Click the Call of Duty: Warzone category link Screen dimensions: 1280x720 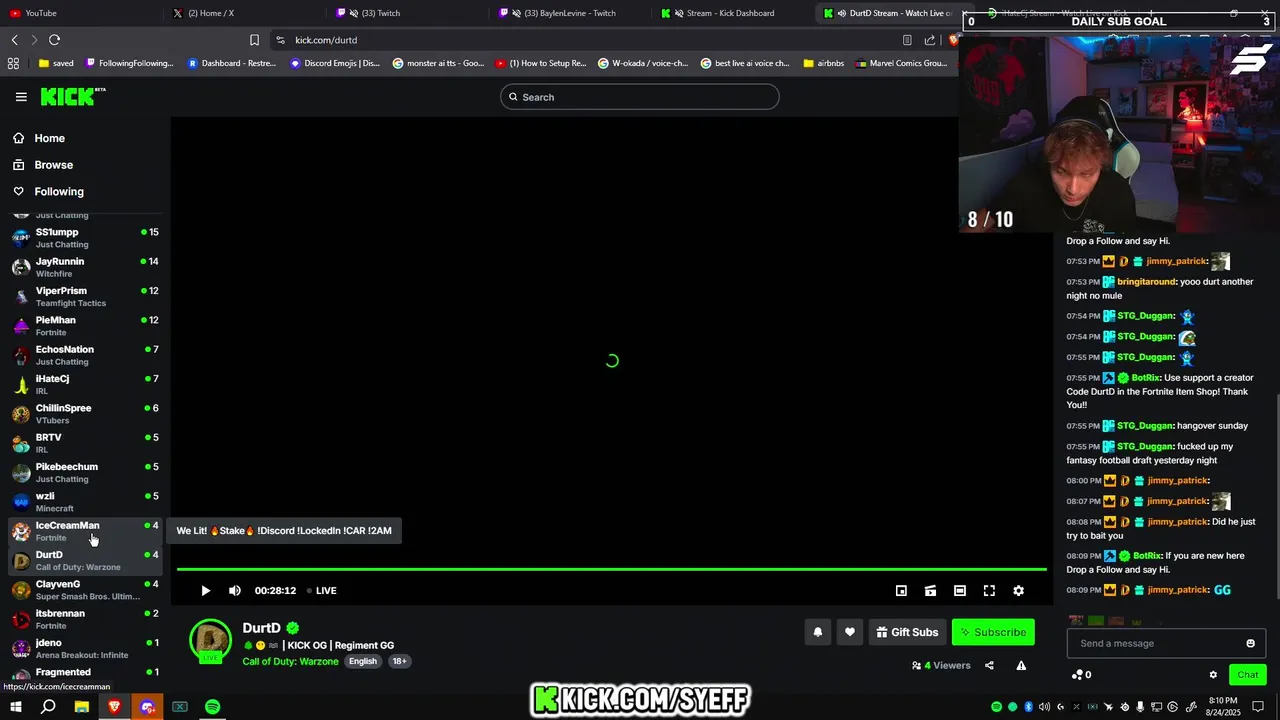(290, 661)
